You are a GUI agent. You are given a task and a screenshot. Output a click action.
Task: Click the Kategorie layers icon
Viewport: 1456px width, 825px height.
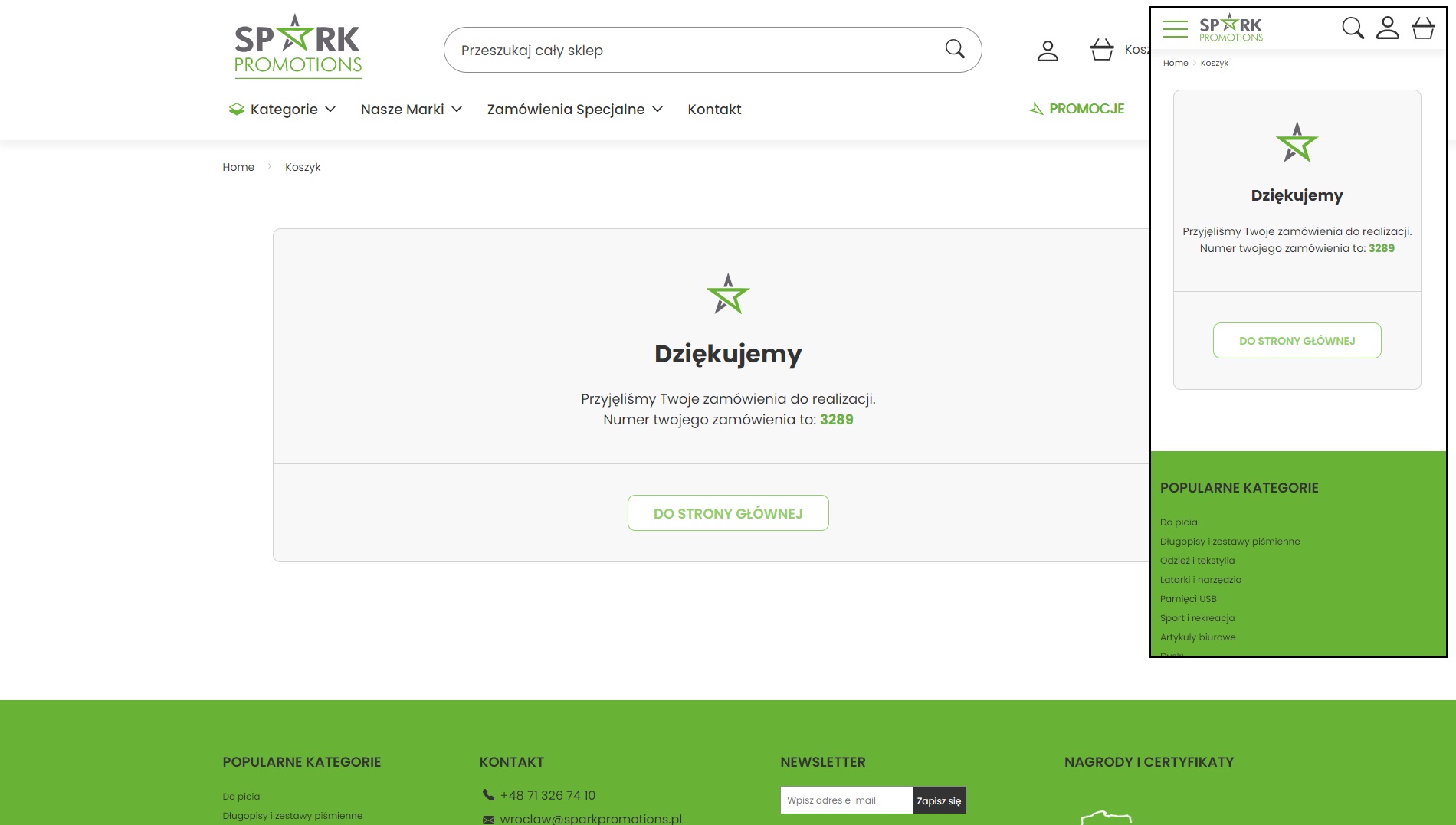coord(237,109)
